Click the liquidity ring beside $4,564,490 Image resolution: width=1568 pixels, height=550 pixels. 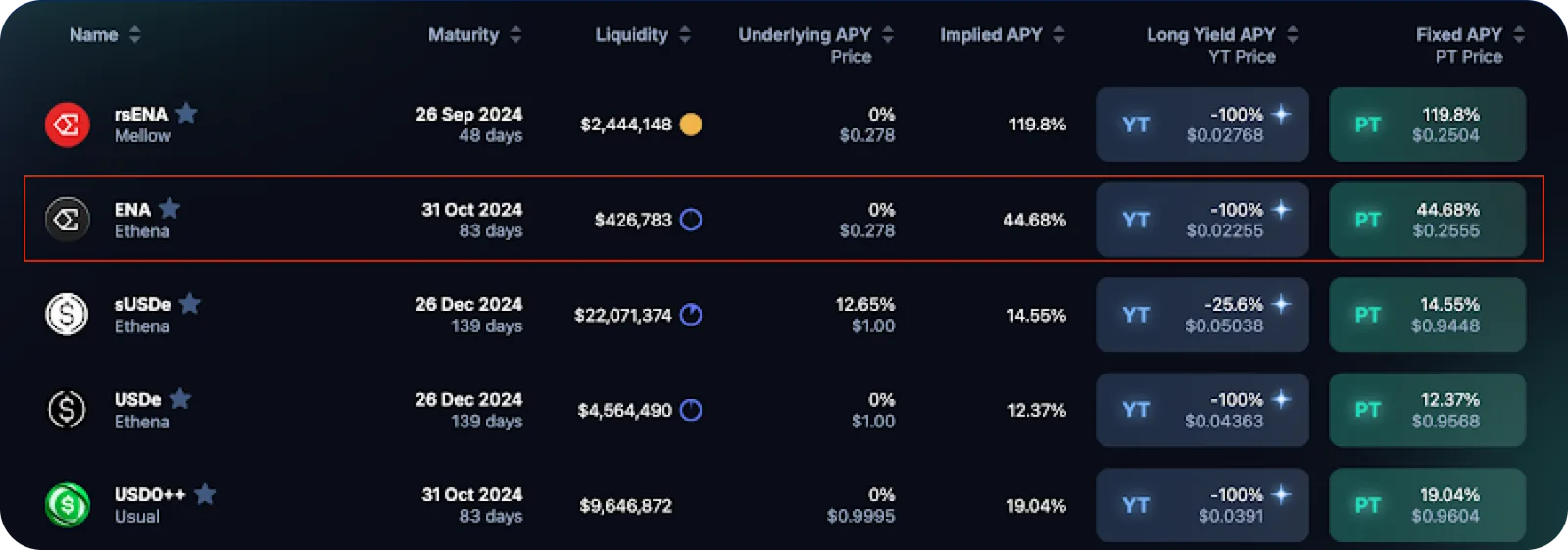coord(691,410)
